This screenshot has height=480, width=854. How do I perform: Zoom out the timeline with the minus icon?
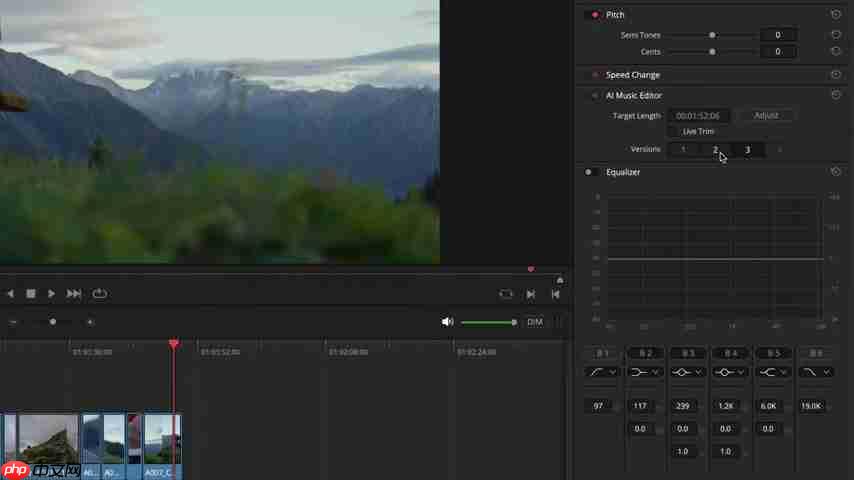coord(13,322)
